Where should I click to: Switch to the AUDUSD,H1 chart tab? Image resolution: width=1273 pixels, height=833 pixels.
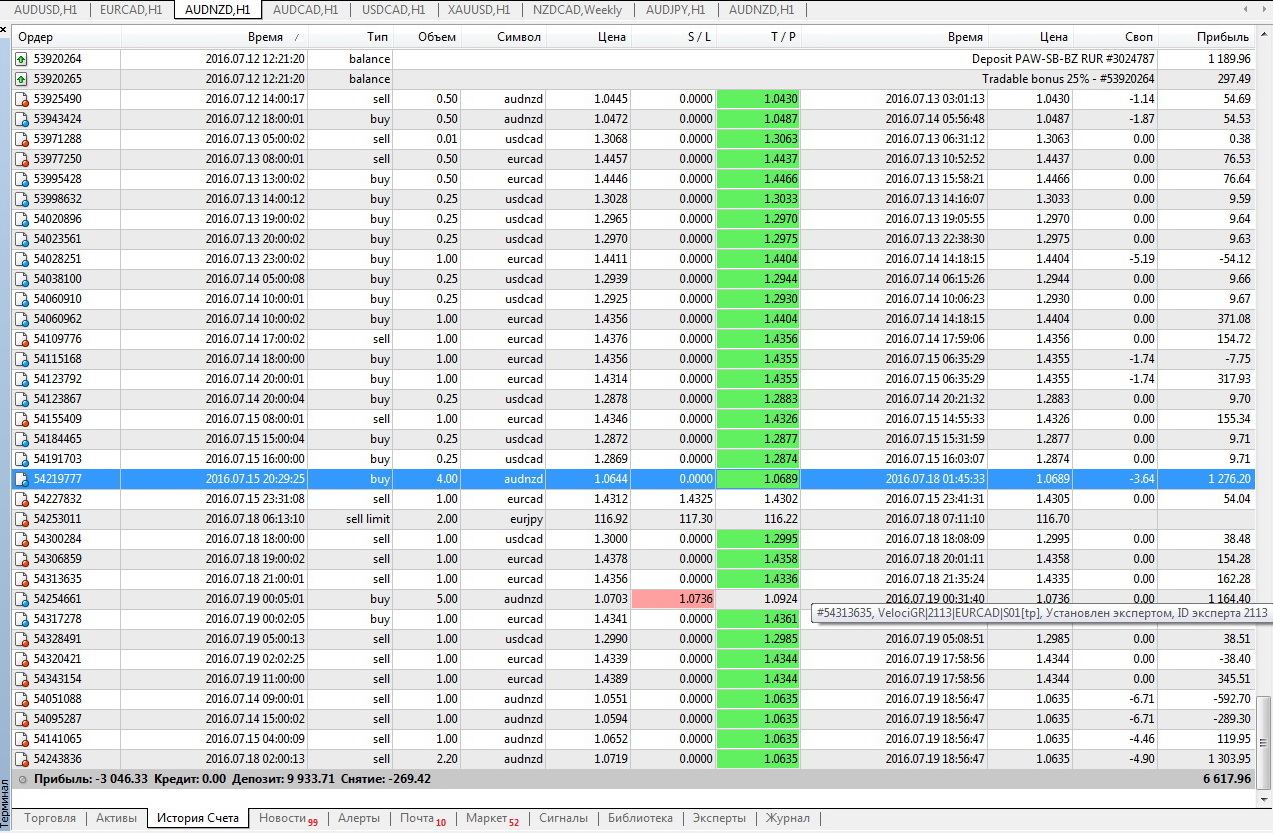(x=47, y=10)
